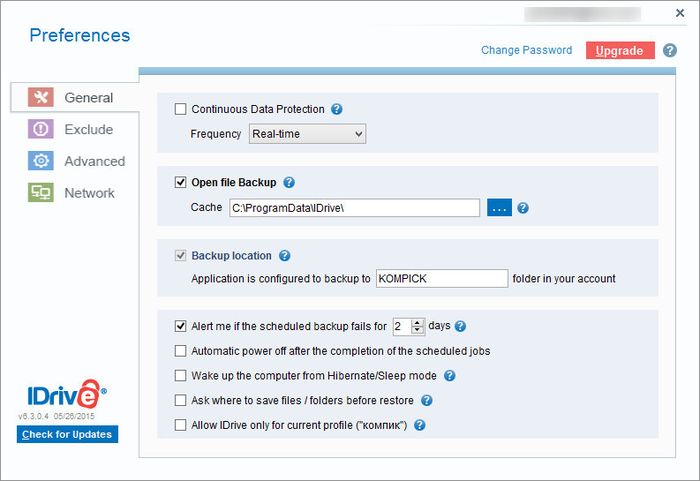Uncheck the Open file Backup checkbox
This screenshot has width=700, height=481.
point(181,182)
